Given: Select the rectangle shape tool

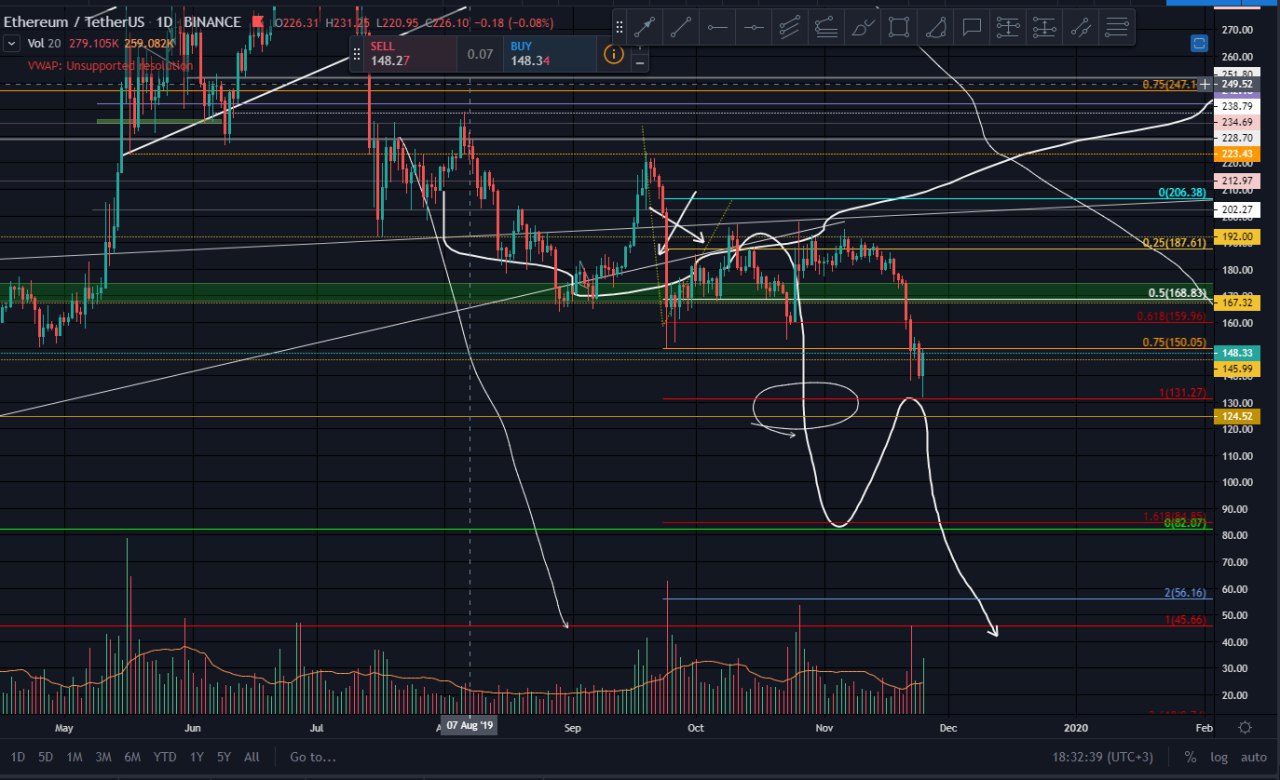Looking at the screenshot, I should (899, 28).
